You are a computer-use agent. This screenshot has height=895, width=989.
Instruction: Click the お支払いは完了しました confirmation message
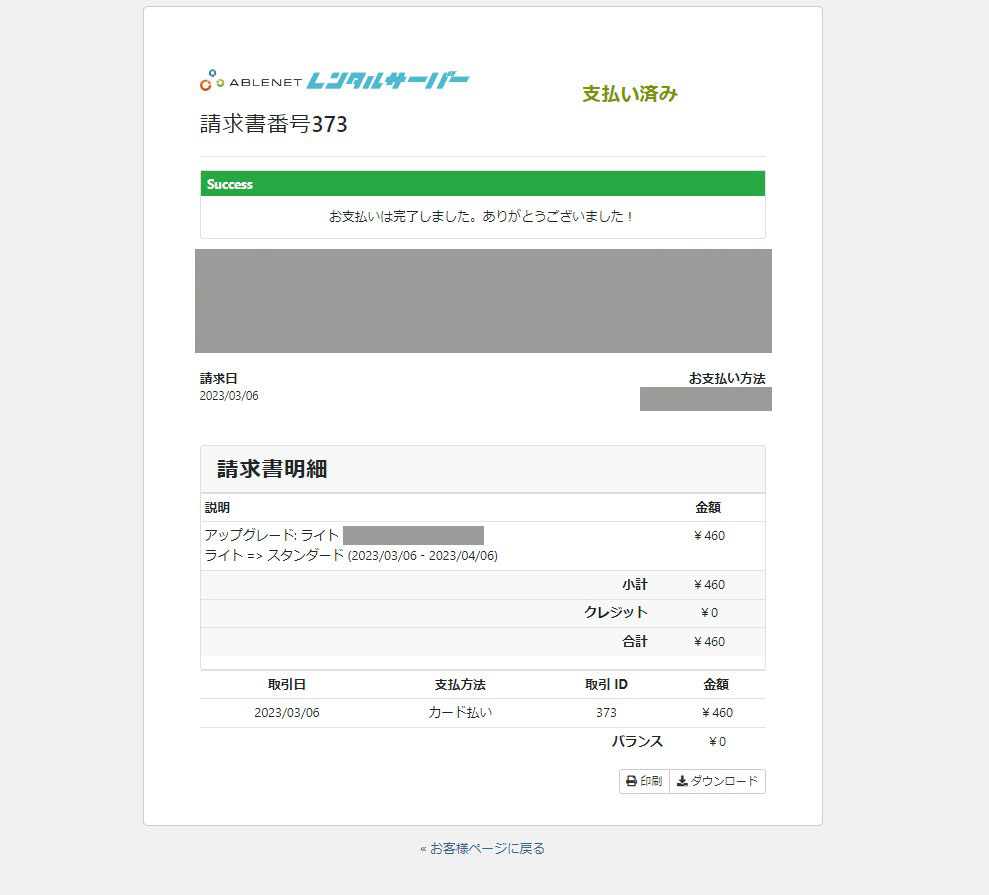coord(482,216)
